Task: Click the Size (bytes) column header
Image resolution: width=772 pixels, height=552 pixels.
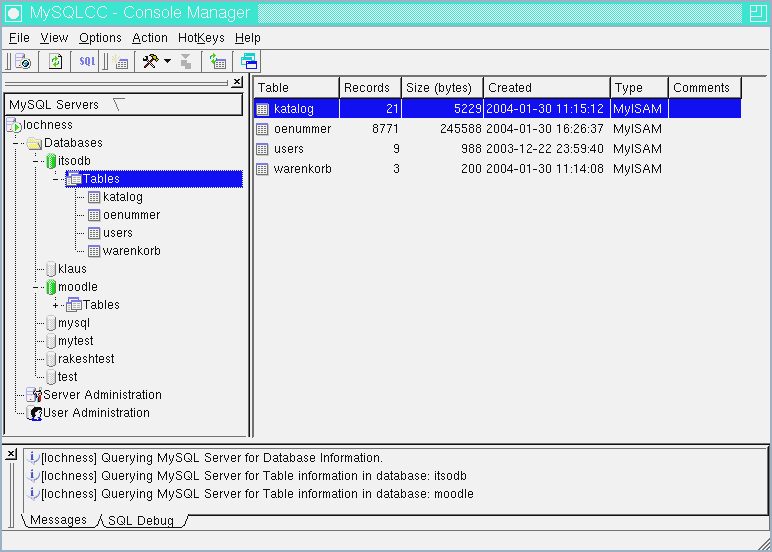Action: pyautogui.click(x=442, y=88)
